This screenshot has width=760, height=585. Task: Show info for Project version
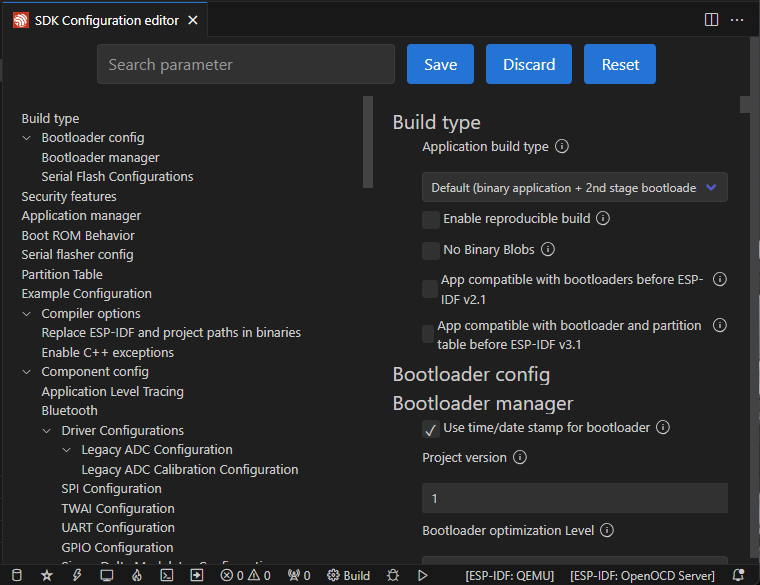point(520,457)
